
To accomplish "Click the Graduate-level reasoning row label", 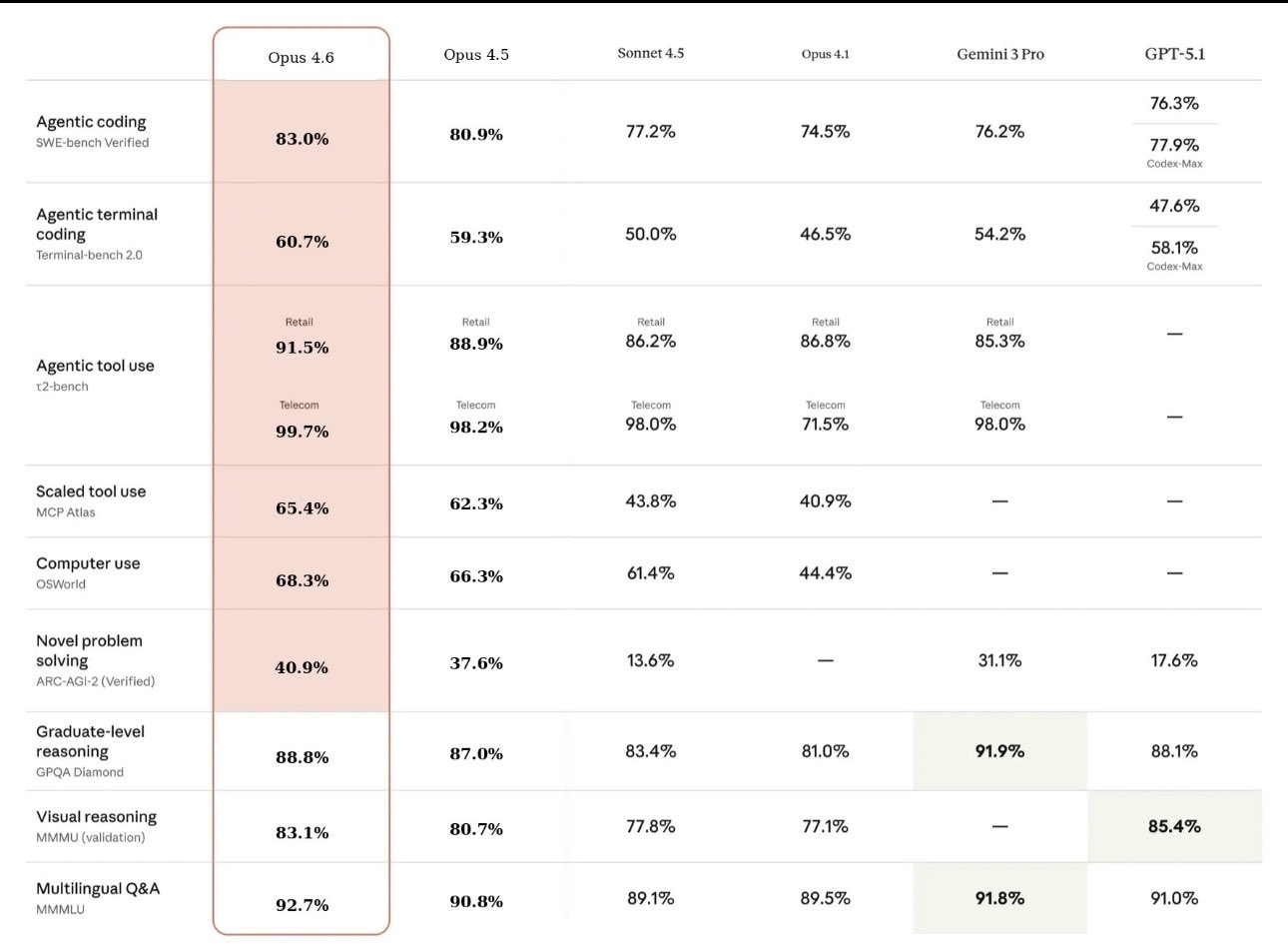I will [x=90, y=741].
